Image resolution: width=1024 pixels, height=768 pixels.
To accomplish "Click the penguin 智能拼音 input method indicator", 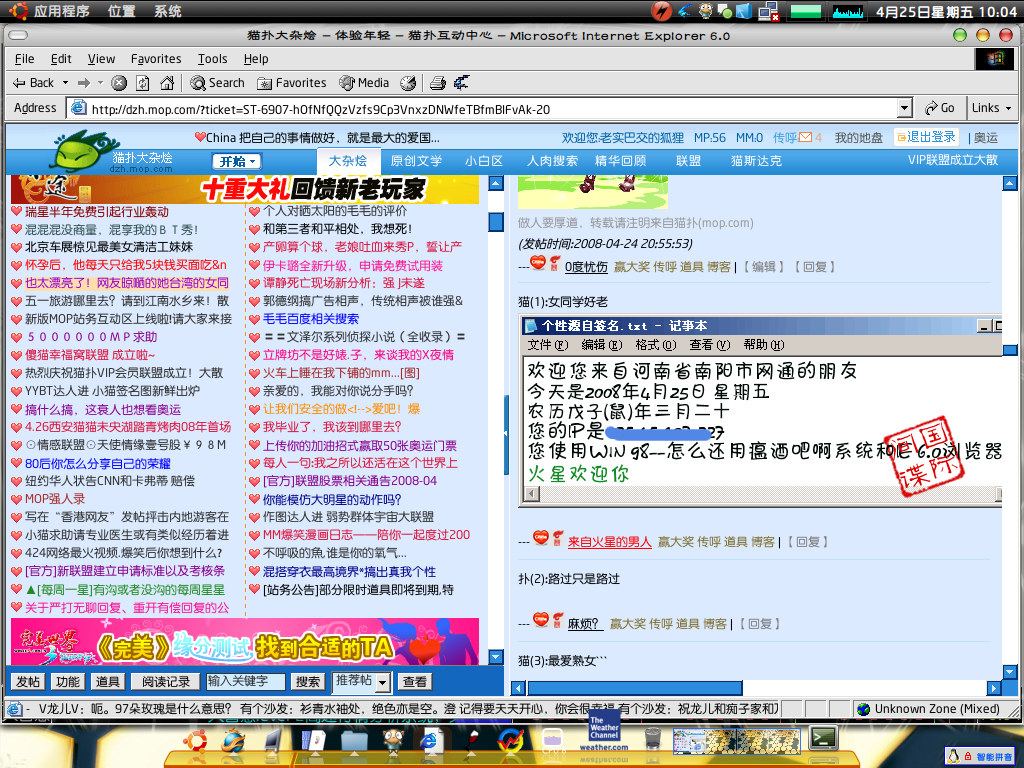I will 980,756.
